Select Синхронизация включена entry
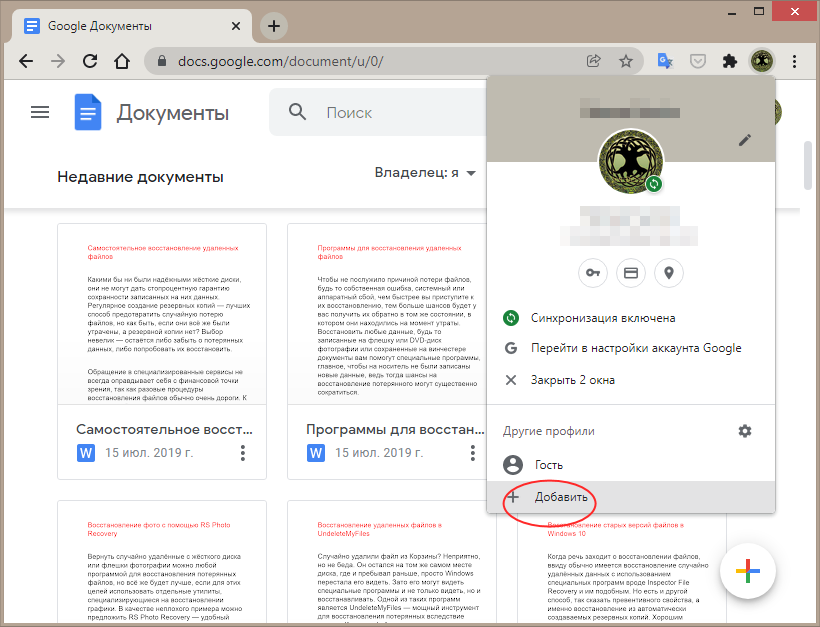 tap(631, 318)
